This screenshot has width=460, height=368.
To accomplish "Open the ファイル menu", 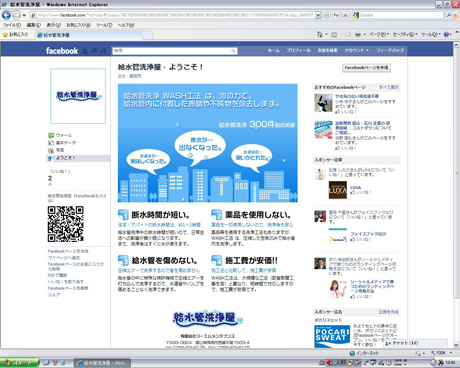I will [12, 25].
